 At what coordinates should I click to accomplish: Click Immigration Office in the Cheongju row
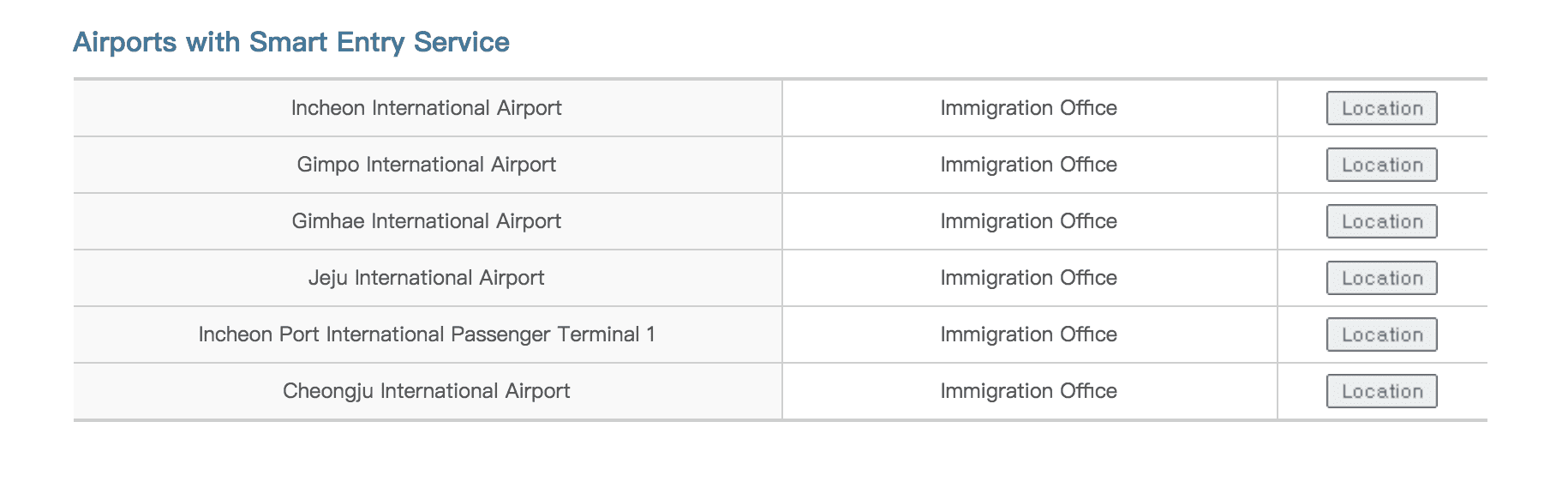point(1028,391)
